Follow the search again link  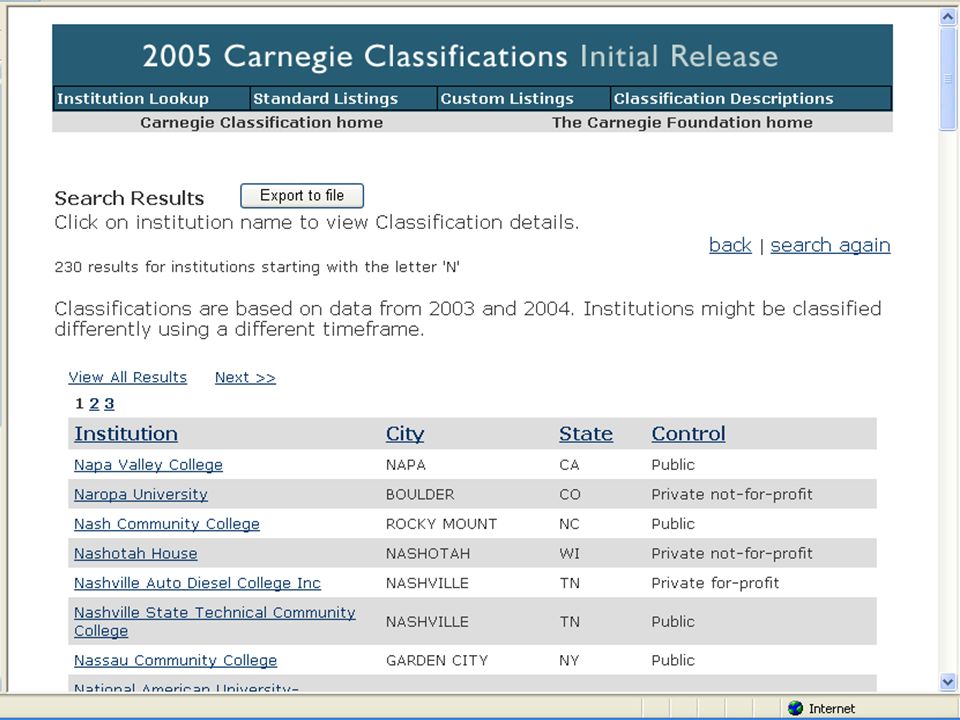[x=830, y=245]
